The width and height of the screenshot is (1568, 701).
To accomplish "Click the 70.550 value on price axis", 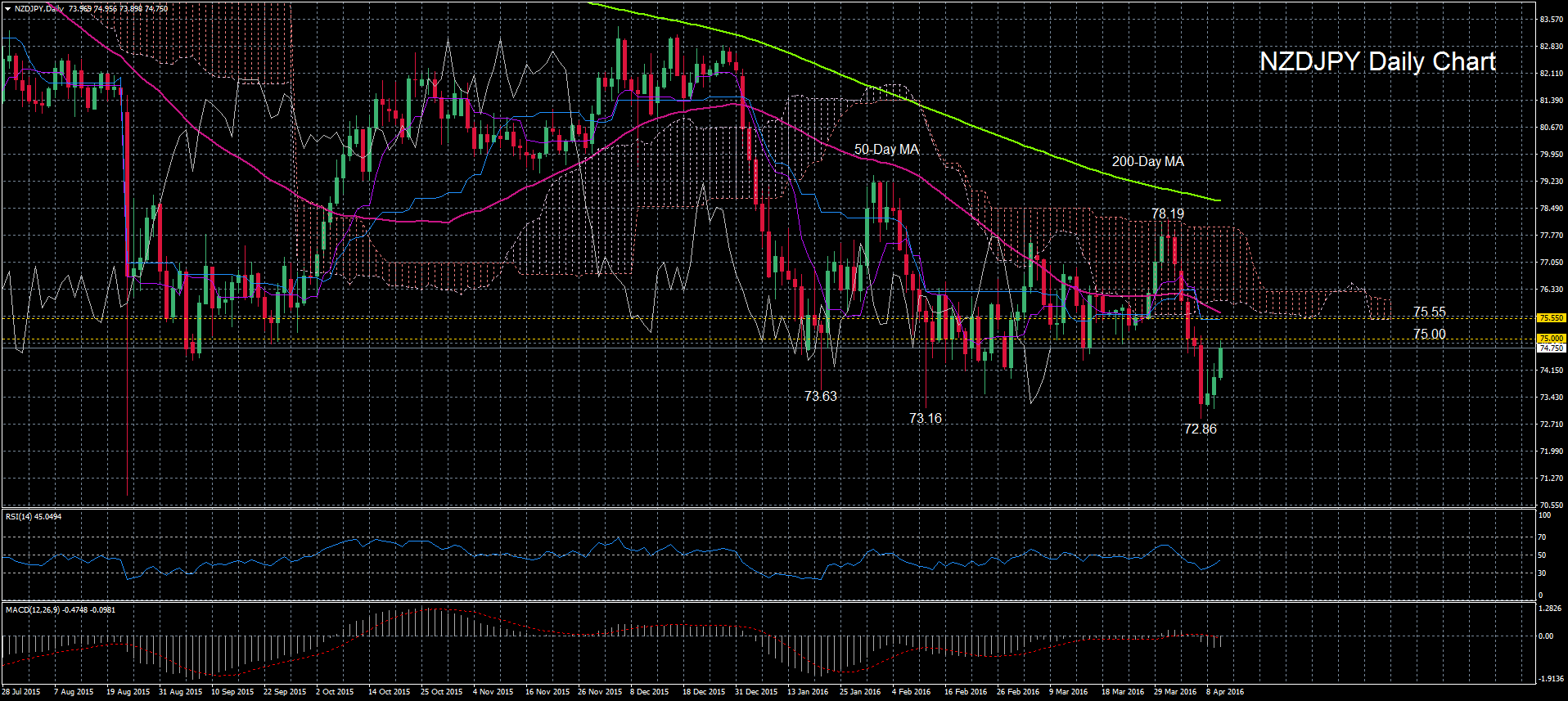I will (x=1552, y=506).
